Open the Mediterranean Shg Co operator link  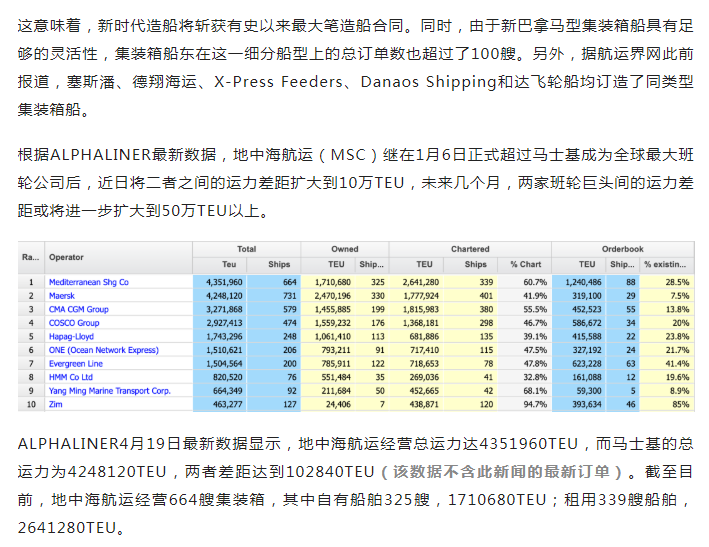point(89,282)
